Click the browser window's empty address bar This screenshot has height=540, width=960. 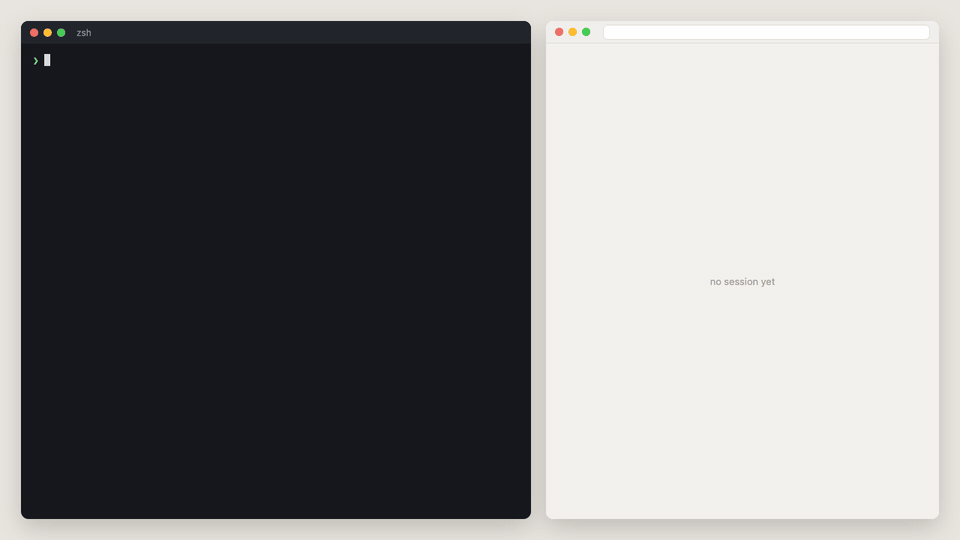[766, 32]
